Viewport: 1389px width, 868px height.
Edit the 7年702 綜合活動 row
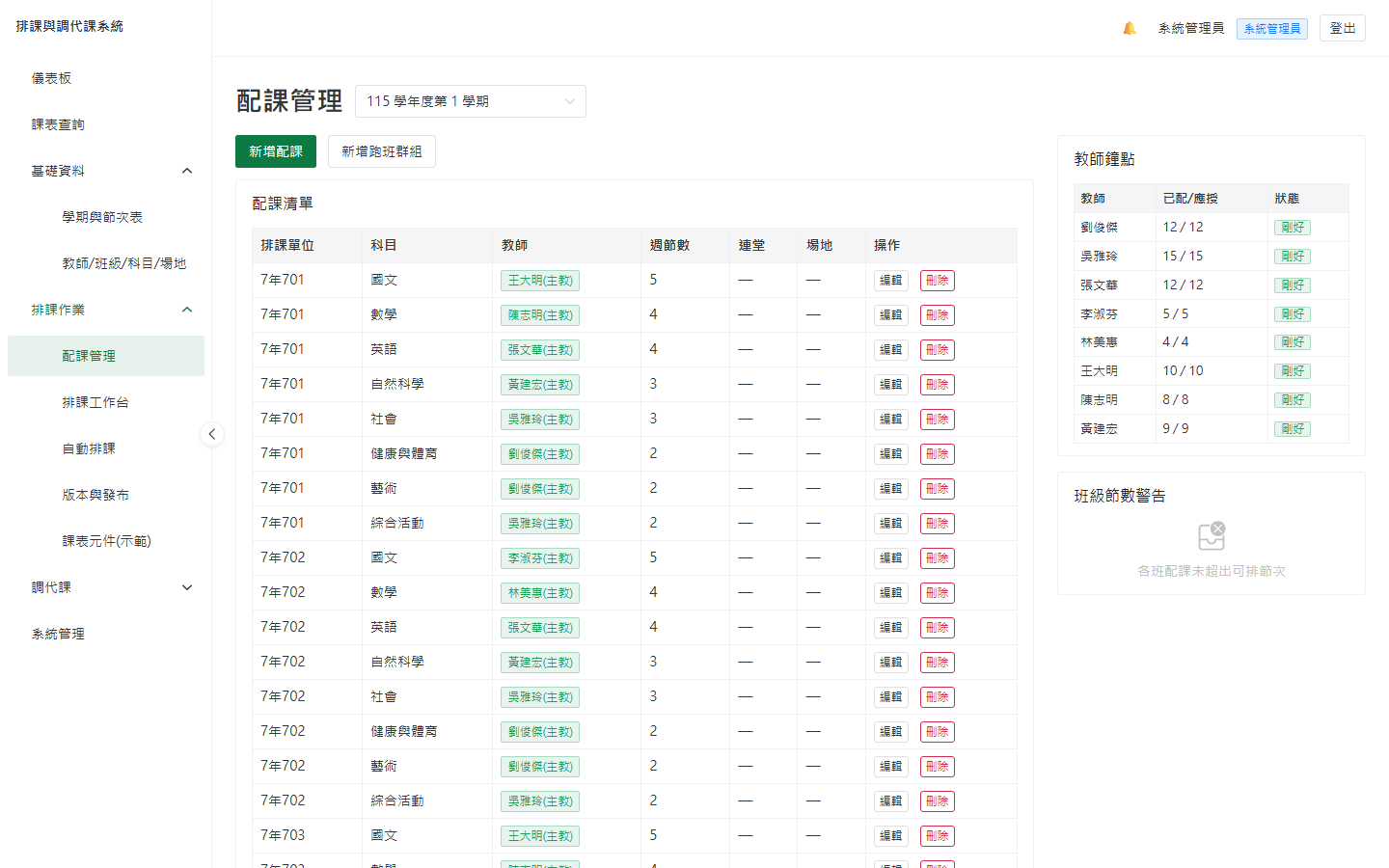891,801
